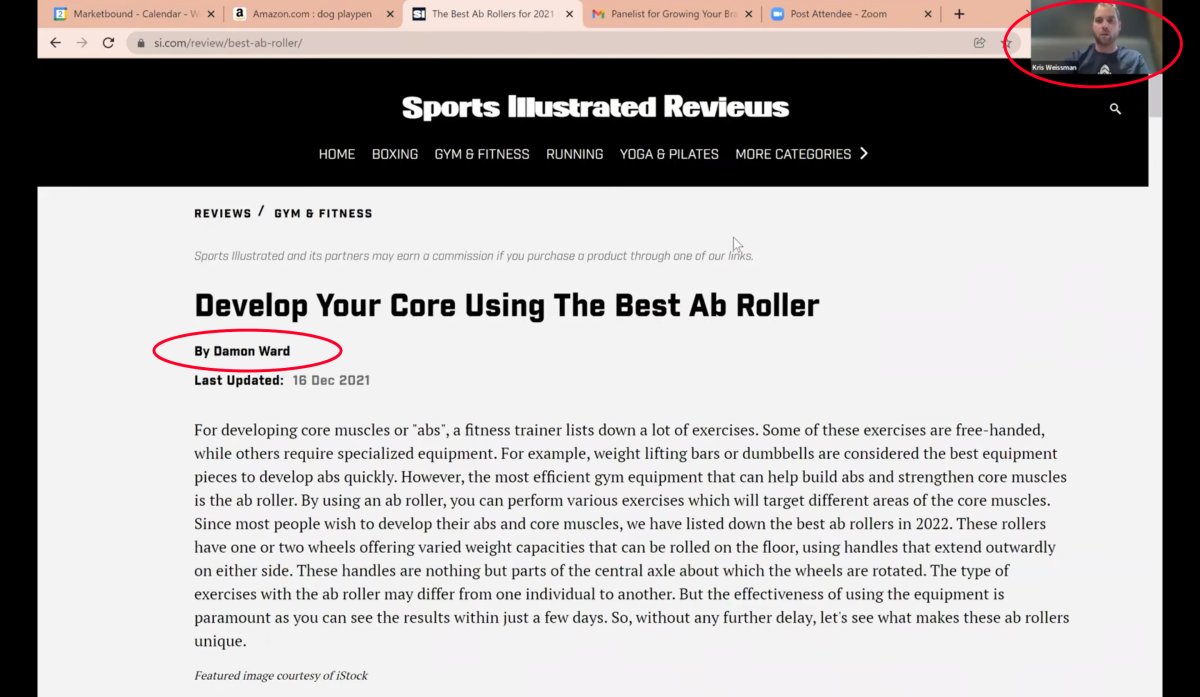
Task: Click Kris Weissman's video thumbnail
Action: click(1095, 40)
